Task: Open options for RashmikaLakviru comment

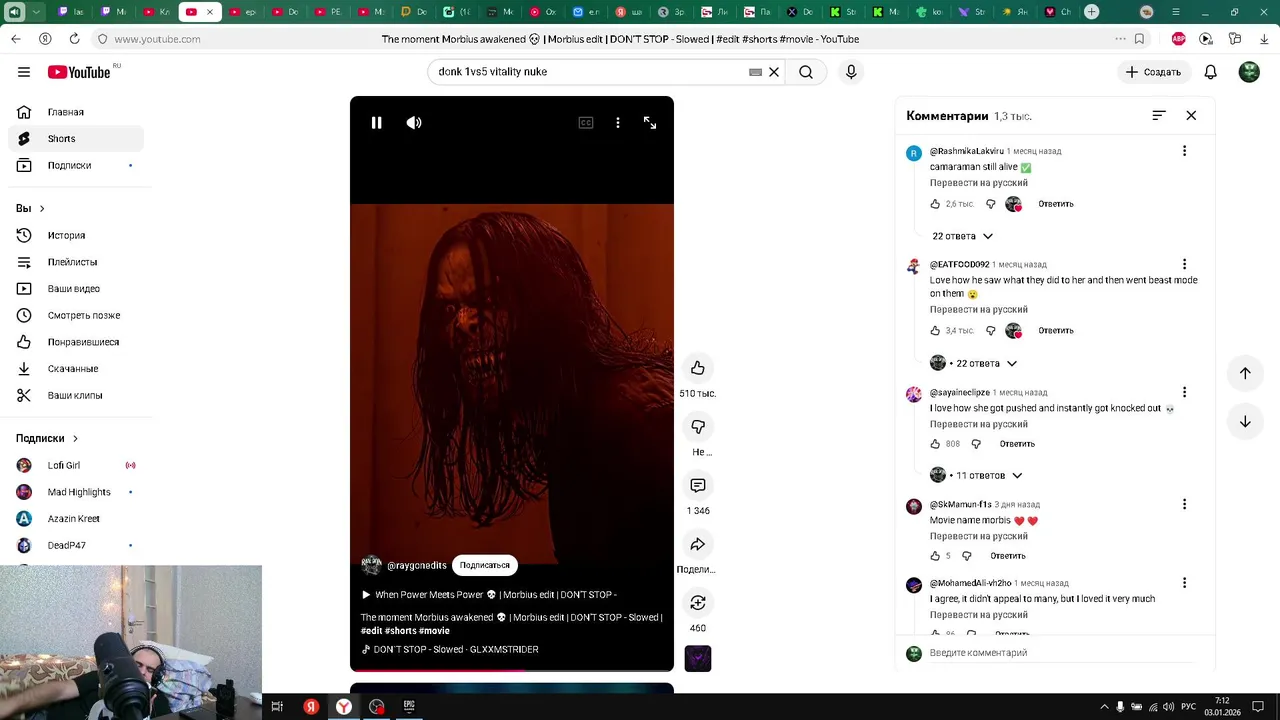Action: click(1184, 151)
